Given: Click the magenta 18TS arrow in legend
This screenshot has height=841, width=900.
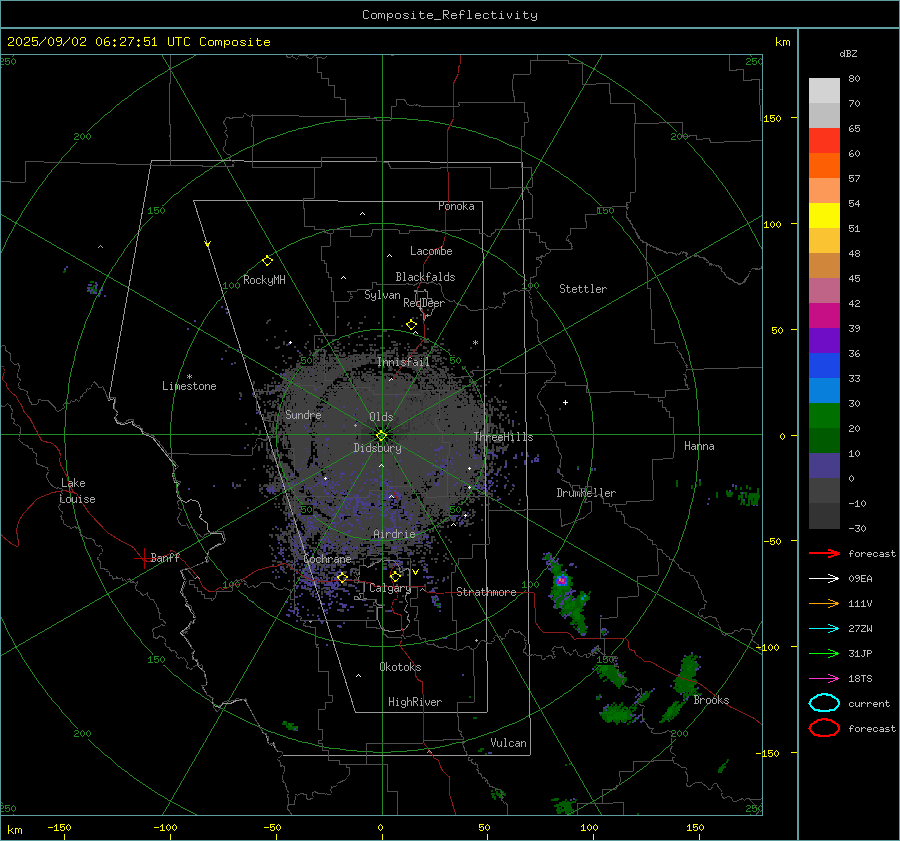Looking at the screenshot, I should tap(824, 679).
